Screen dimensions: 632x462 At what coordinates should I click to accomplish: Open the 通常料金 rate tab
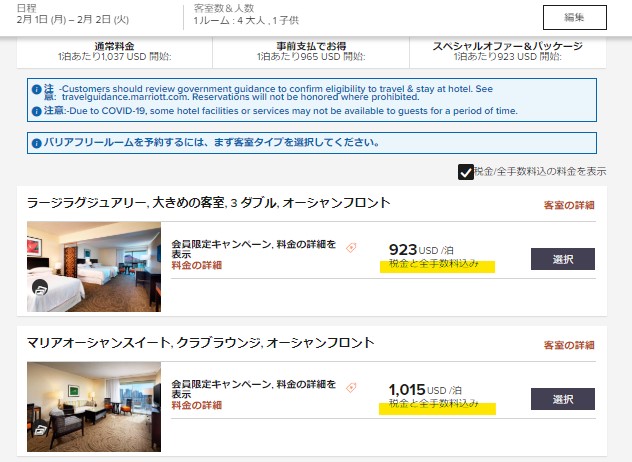point(114,52)
